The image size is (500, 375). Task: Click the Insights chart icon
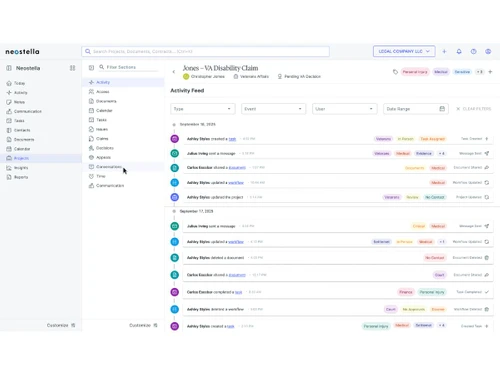[x=9, y=168]
